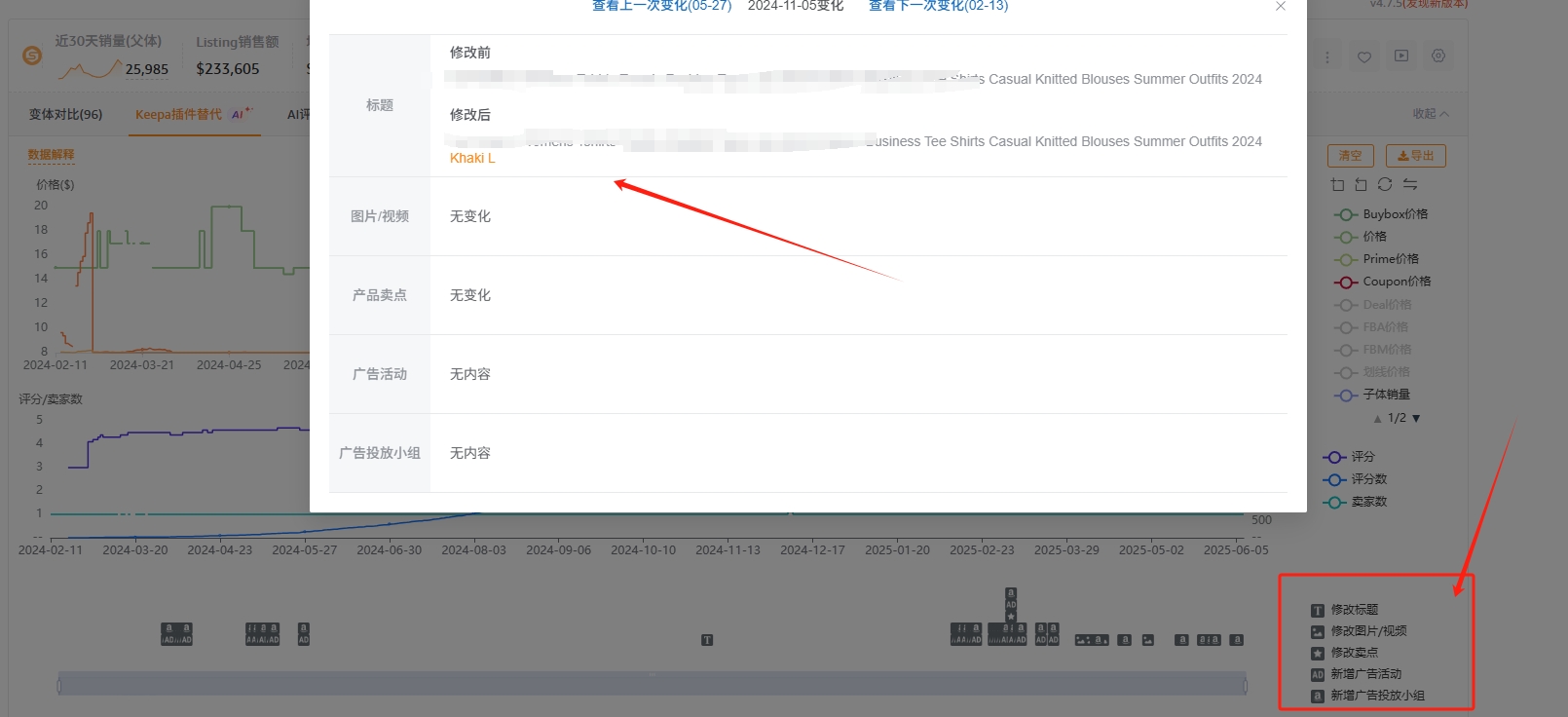Open the settings gear icon
This screenshot has width=1568, height=717.
(x=1438, y=57)
